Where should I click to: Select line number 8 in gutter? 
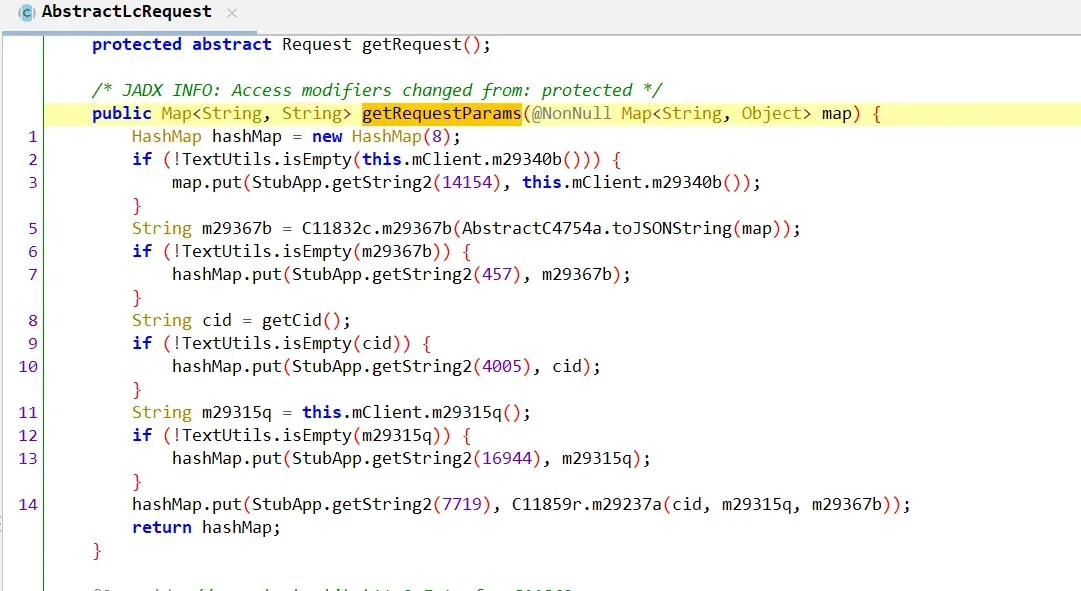click(32, 320)
